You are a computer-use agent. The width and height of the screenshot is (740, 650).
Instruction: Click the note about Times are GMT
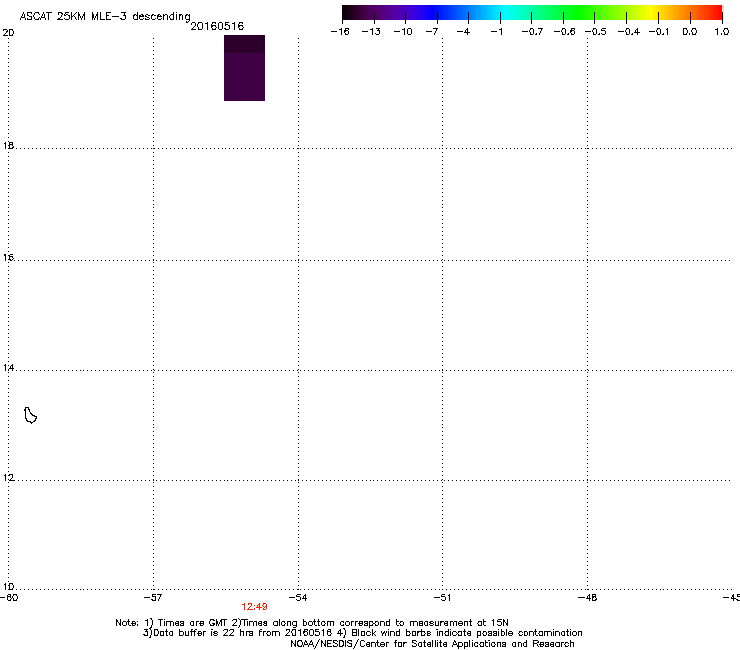(311, 623)
